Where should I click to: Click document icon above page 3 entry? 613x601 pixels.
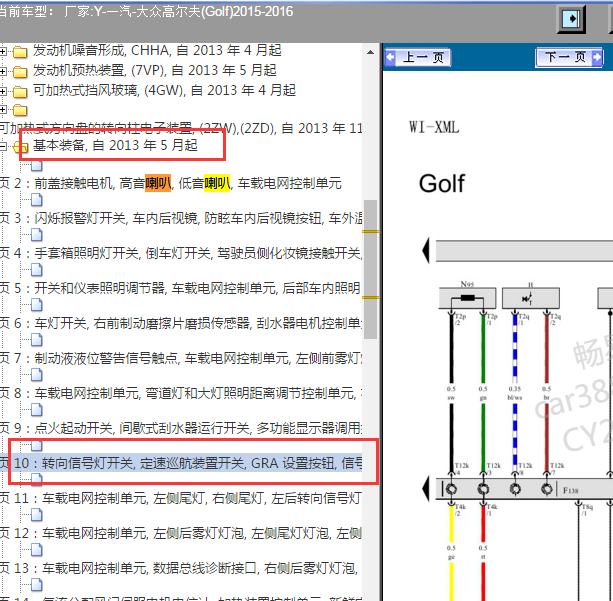pos(37,200)
